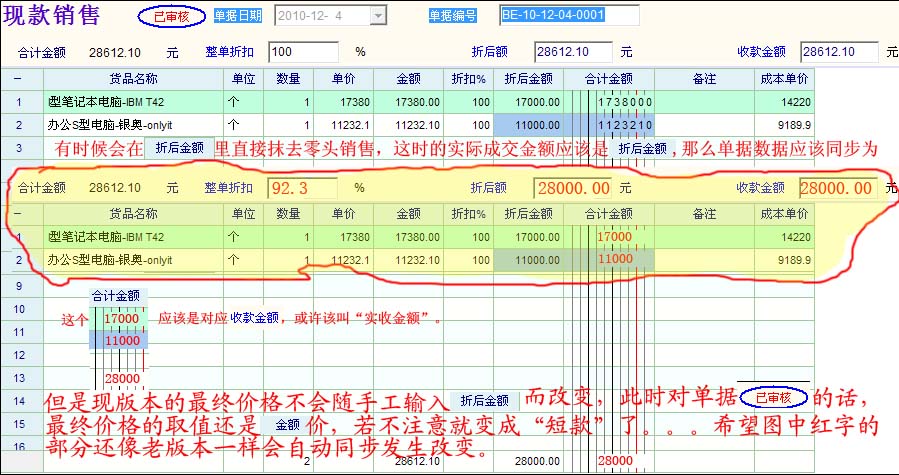Click the 合计金额 cell with digits 1738000
Screen dimensions: 899x475
[x=613, y=102]
